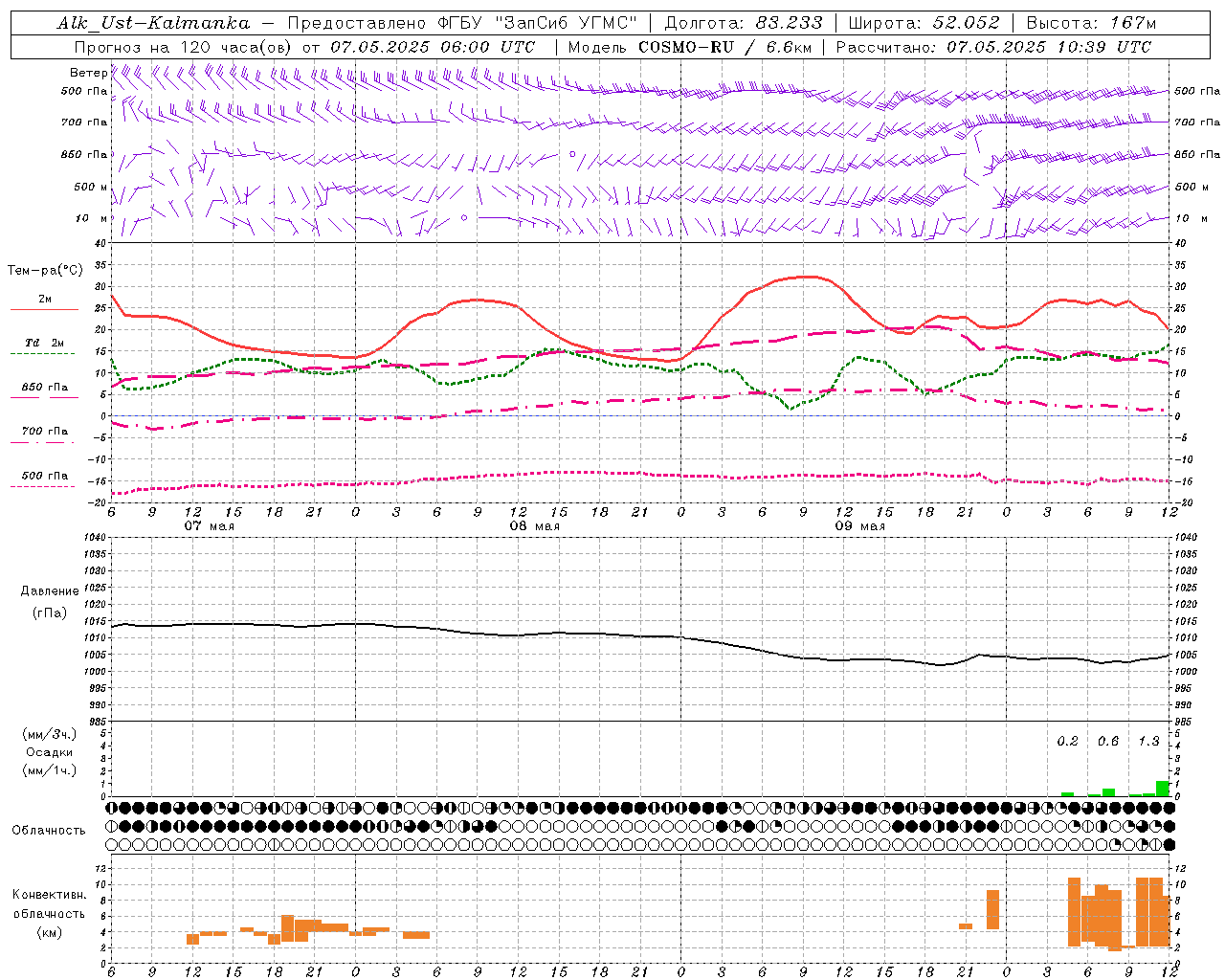Click the Тем-ра(°C) panel label
The width and height of the screenshot is (1225, 980).
[x=45, y=271]
